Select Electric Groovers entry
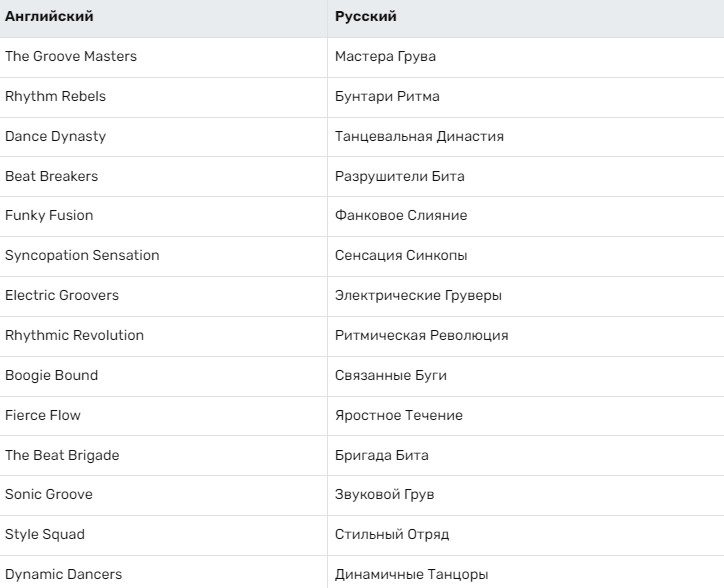Image resolution: width=724 pixels, height=588 pixels. [x=62, y=295]
